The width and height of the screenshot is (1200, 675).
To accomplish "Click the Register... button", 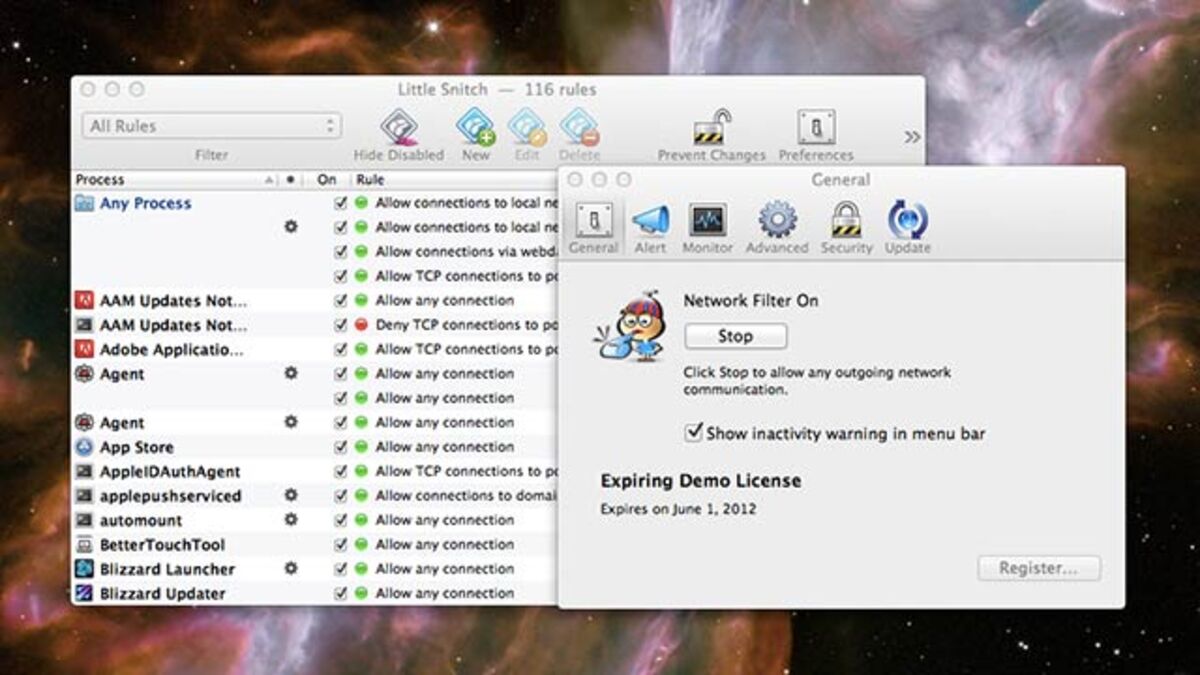I will 1038,569.
